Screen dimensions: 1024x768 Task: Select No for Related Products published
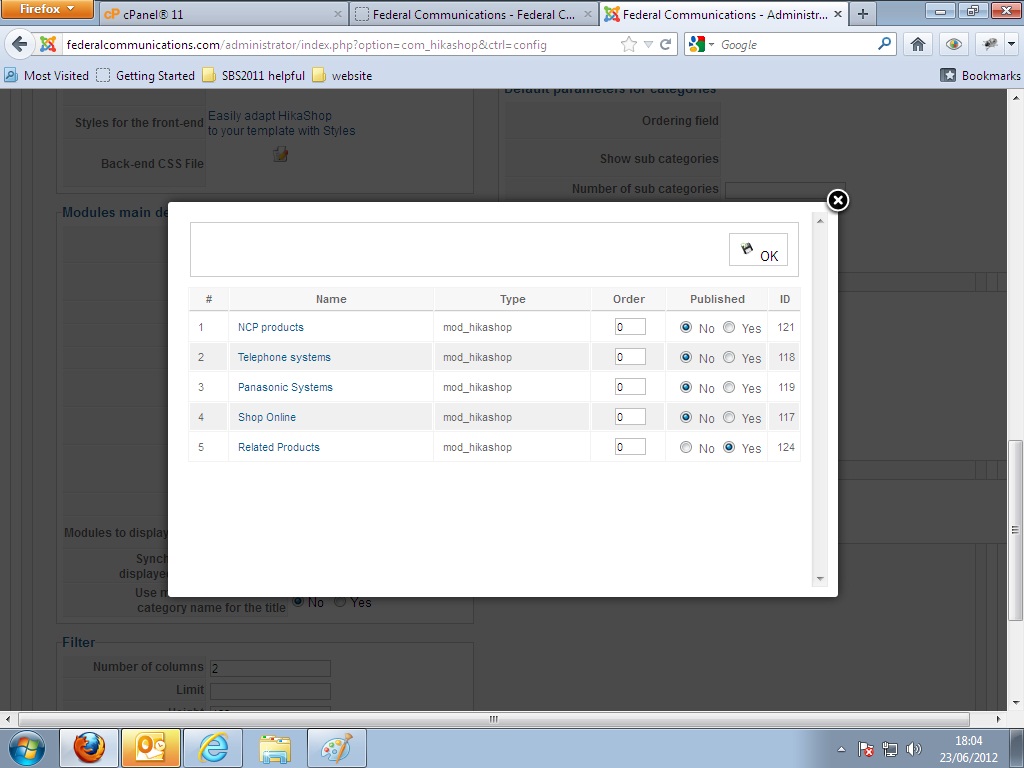point(686,447)
